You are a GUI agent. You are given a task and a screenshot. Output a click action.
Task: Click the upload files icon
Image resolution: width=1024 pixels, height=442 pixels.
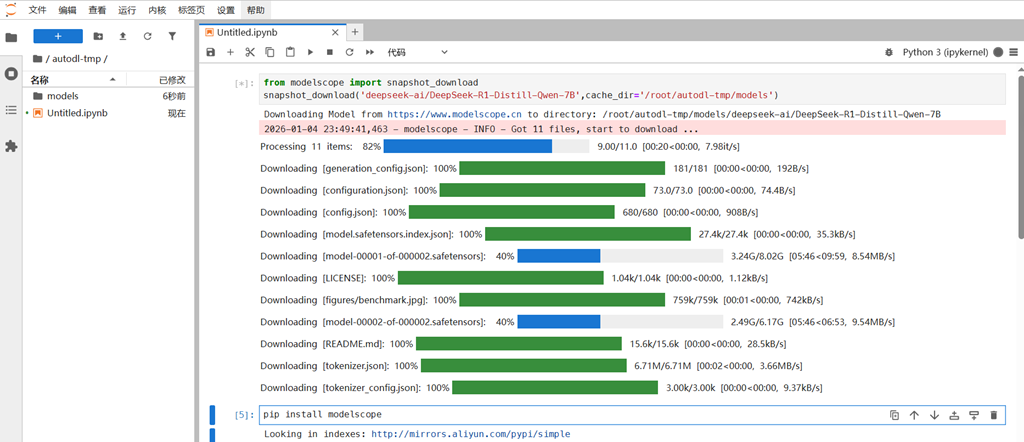pyautogui.click(x=123, y=37)
